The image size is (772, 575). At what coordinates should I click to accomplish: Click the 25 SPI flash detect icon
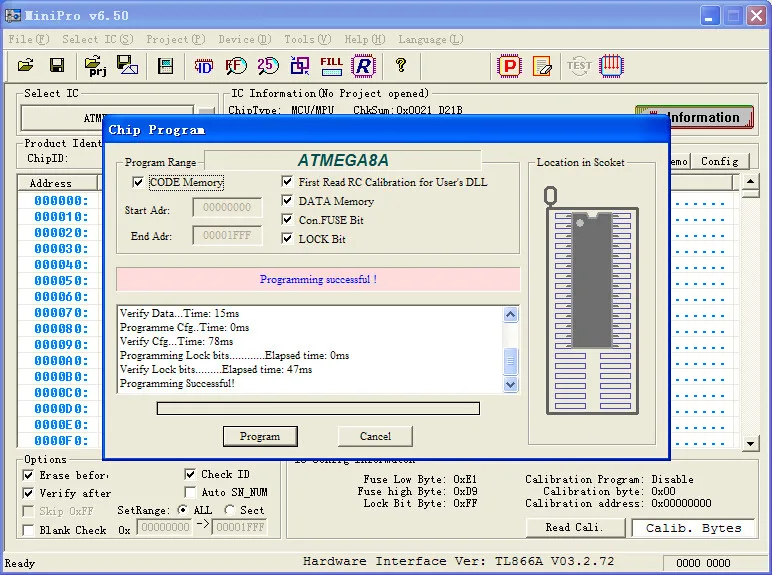(x=267, y=65)
